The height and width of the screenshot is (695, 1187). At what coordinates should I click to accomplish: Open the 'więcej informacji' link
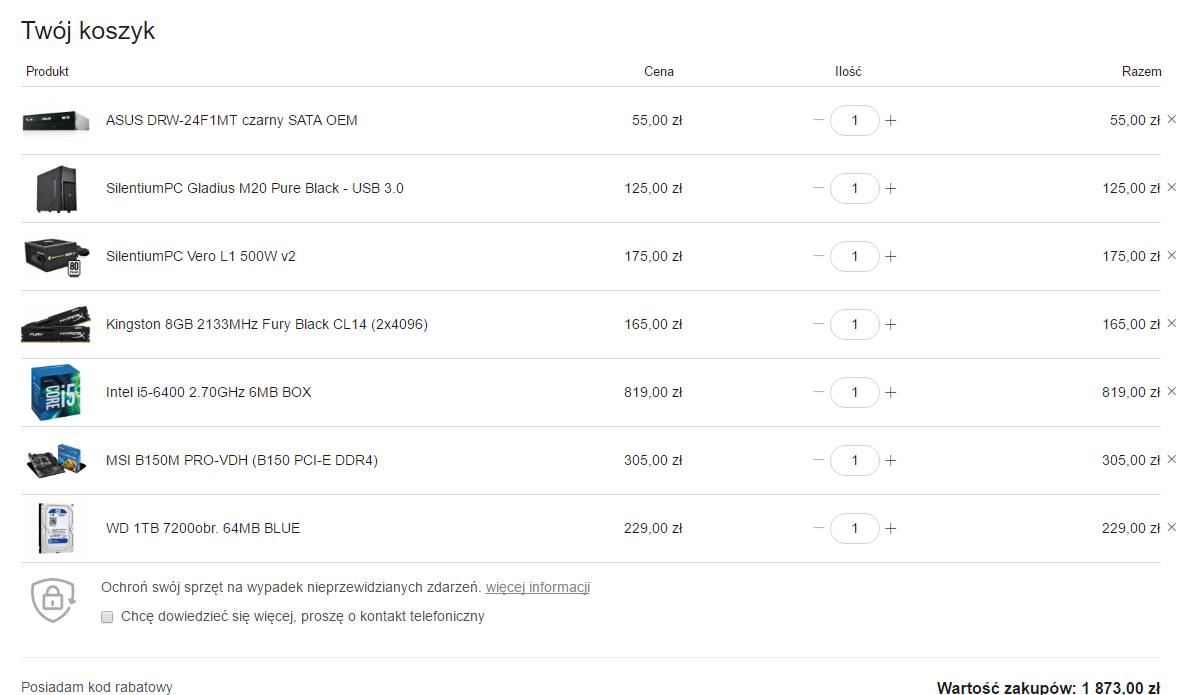click(x=537, y=587)
